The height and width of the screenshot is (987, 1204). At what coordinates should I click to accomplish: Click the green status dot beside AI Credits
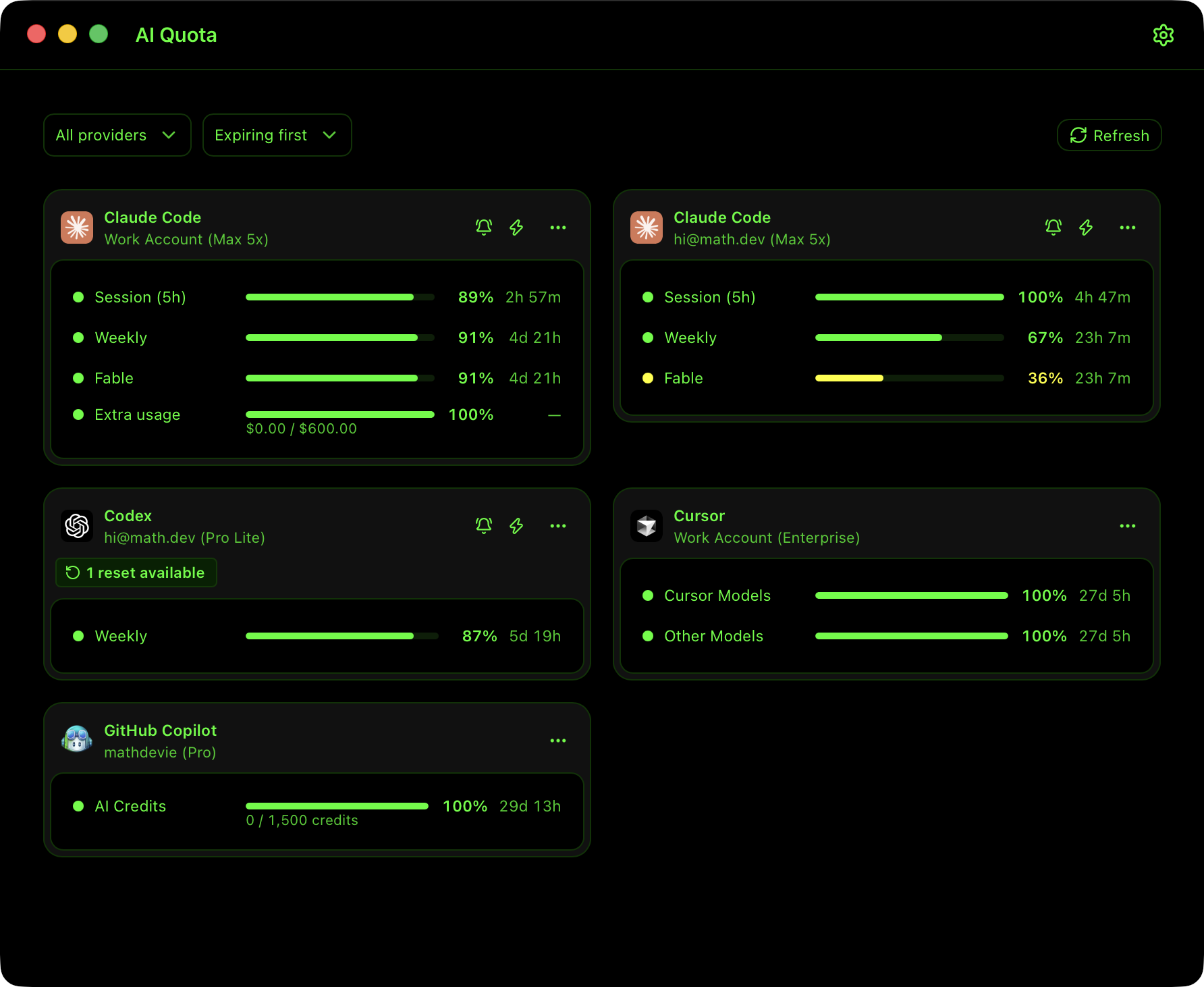coord(78,806)
